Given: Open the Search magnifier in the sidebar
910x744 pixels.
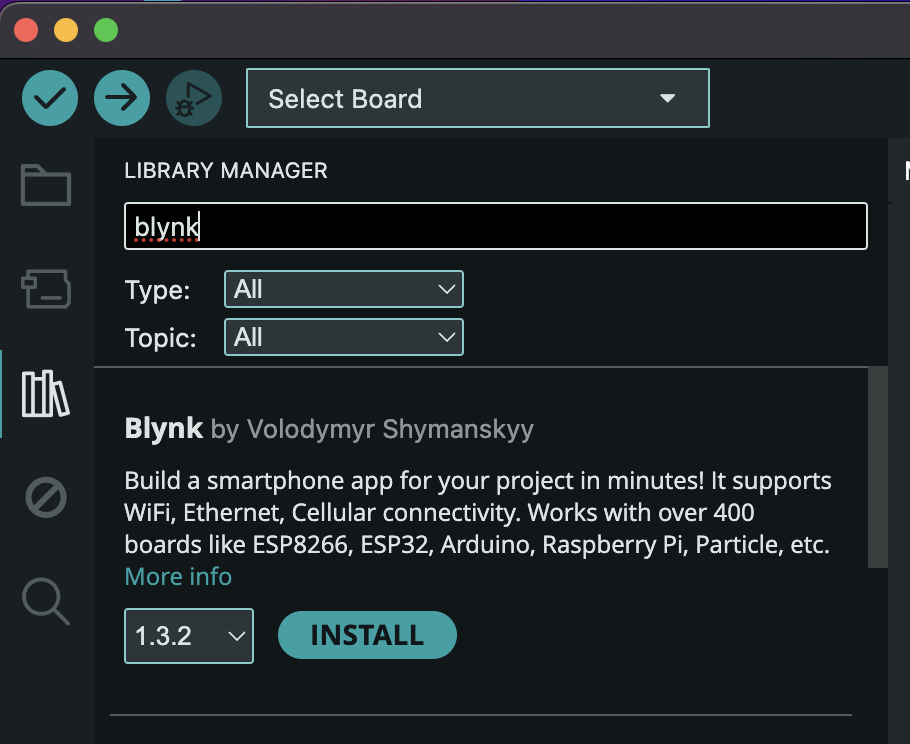Looking at the screenshot, I should click(x=46, y=601).
